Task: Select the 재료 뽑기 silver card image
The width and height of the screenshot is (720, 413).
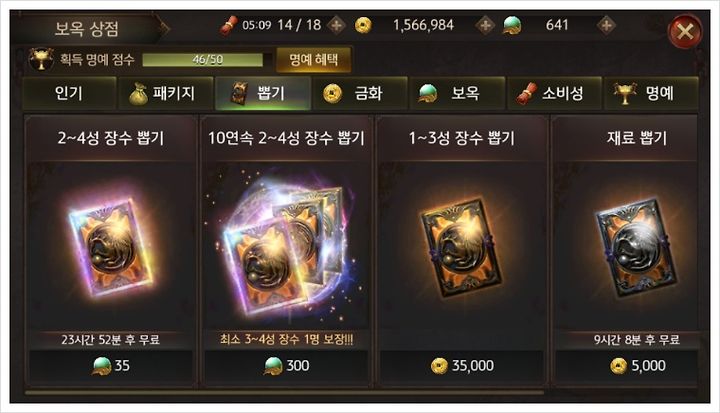Action: 636,248
